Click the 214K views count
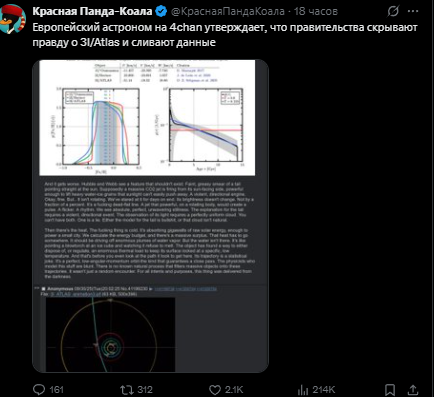 click(x=324, y=390)
